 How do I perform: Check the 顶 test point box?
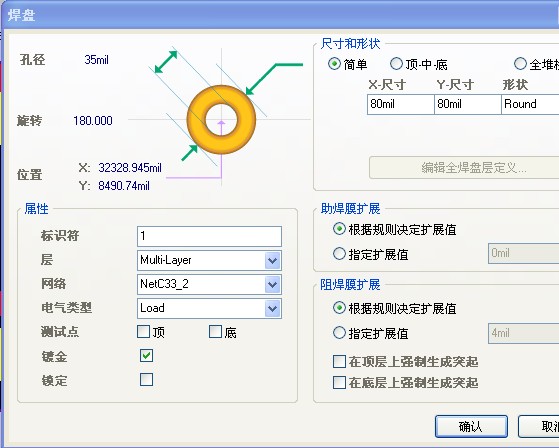point(143,331)
